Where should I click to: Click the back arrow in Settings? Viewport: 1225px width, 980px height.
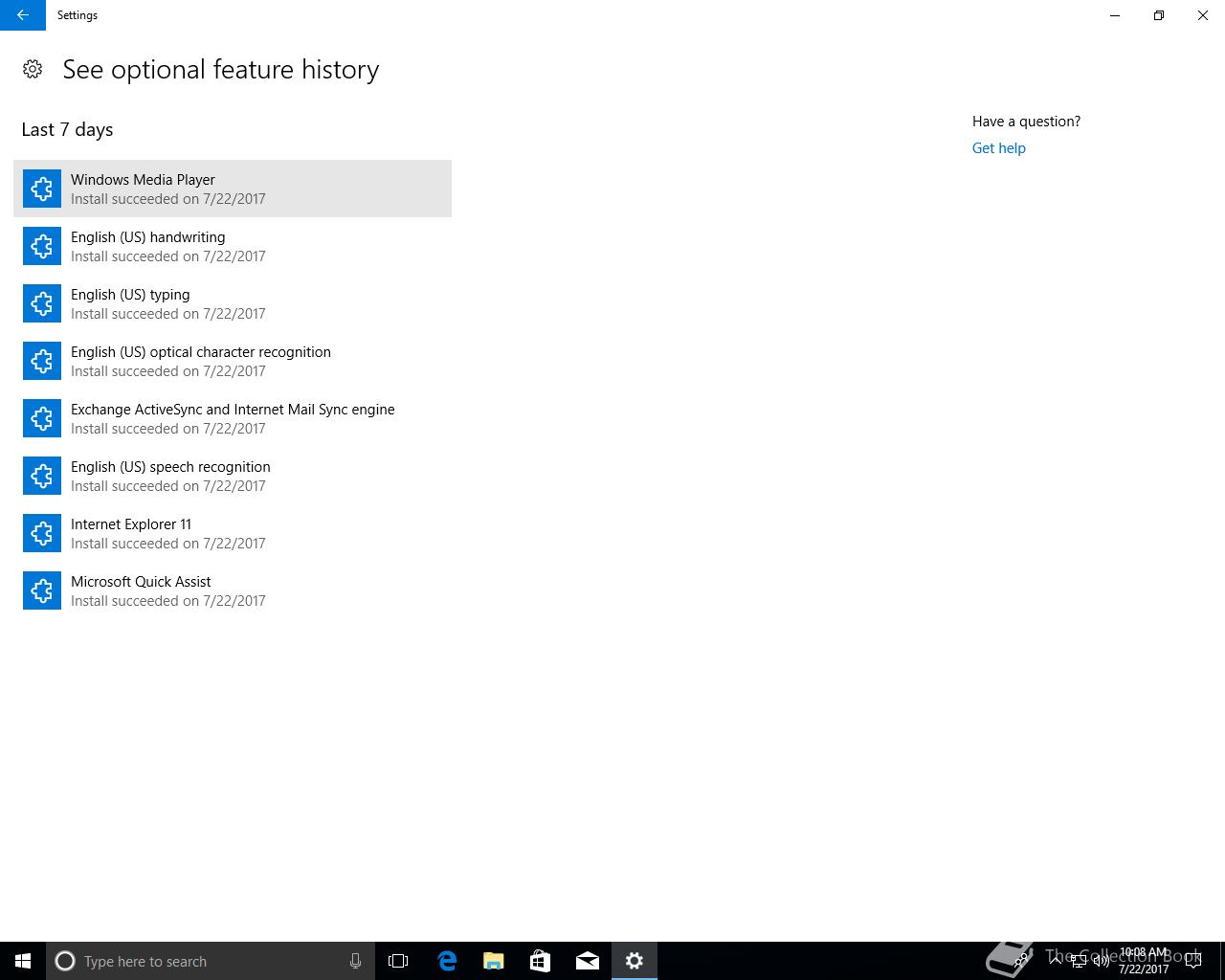22,15
